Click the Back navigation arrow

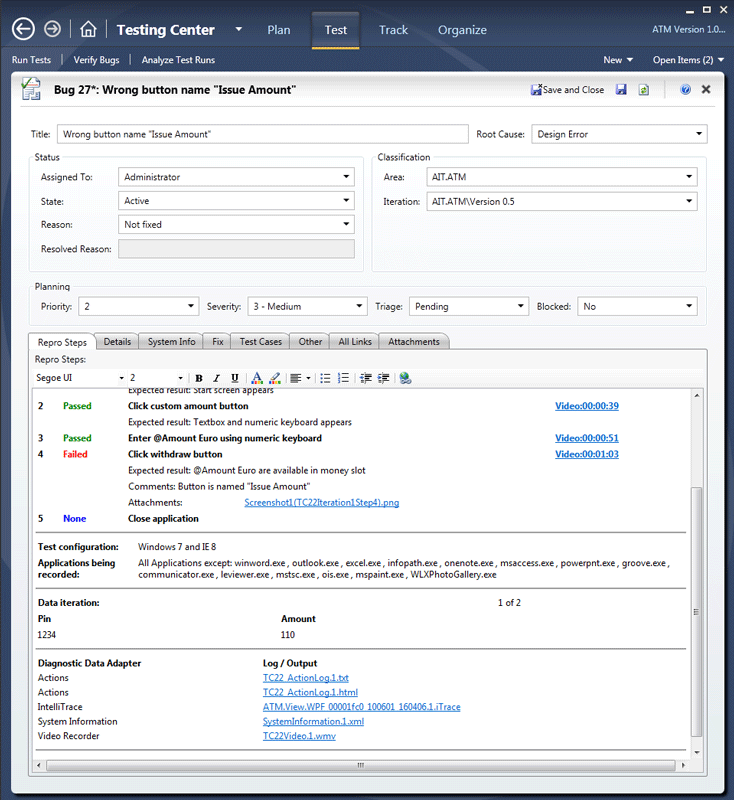point(23,29)
